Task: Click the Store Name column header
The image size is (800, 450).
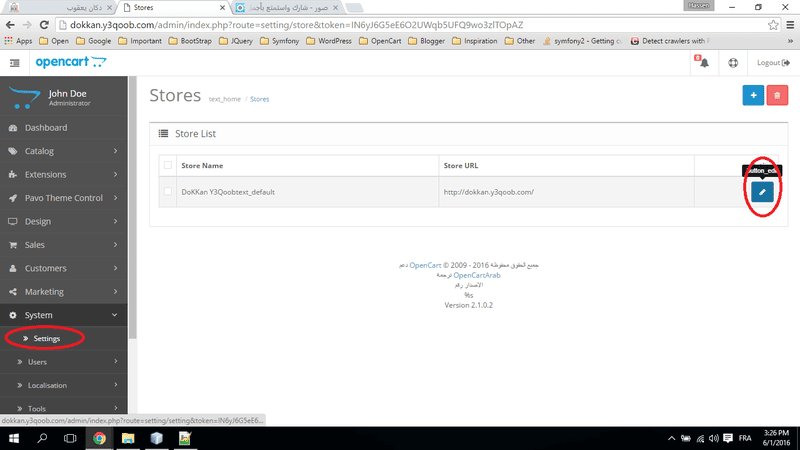Action: pyautogui.click(x=202, y=165)
